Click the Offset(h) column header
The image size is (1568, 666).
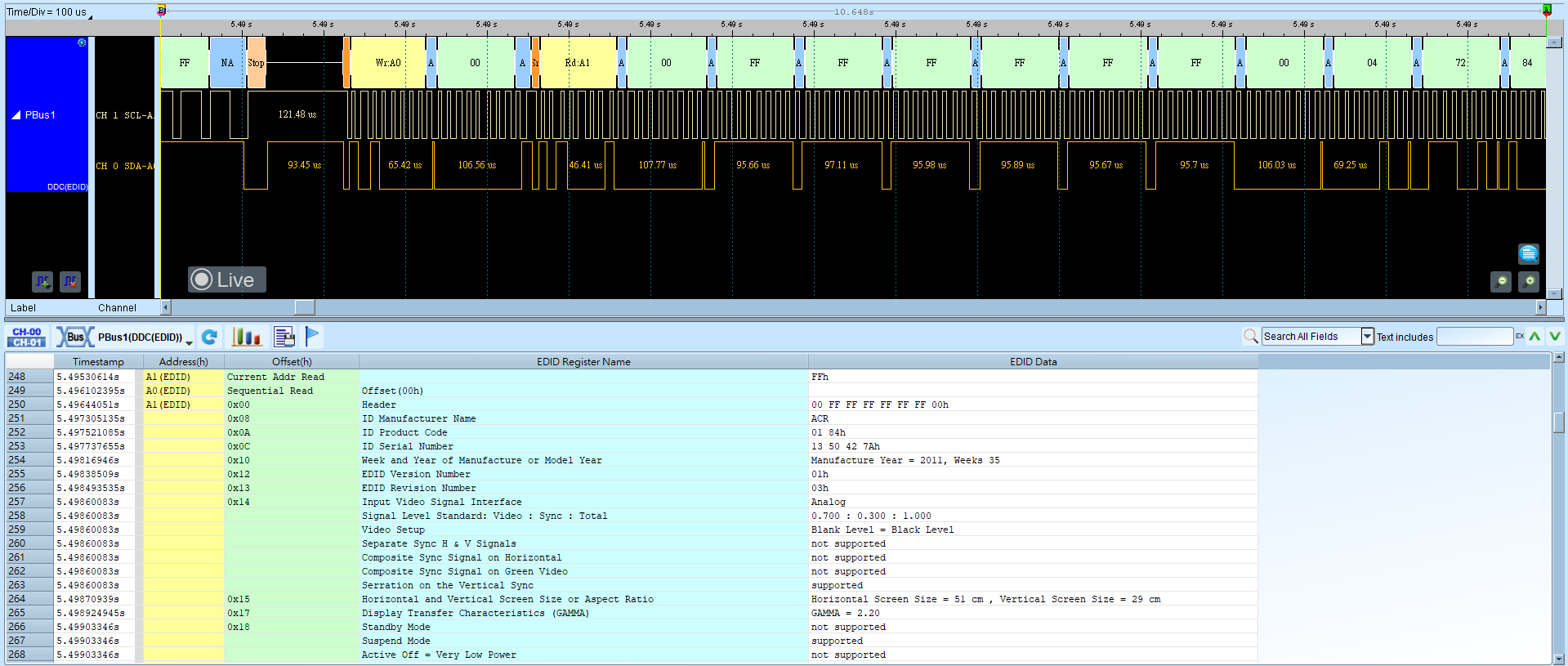(292, 361)
